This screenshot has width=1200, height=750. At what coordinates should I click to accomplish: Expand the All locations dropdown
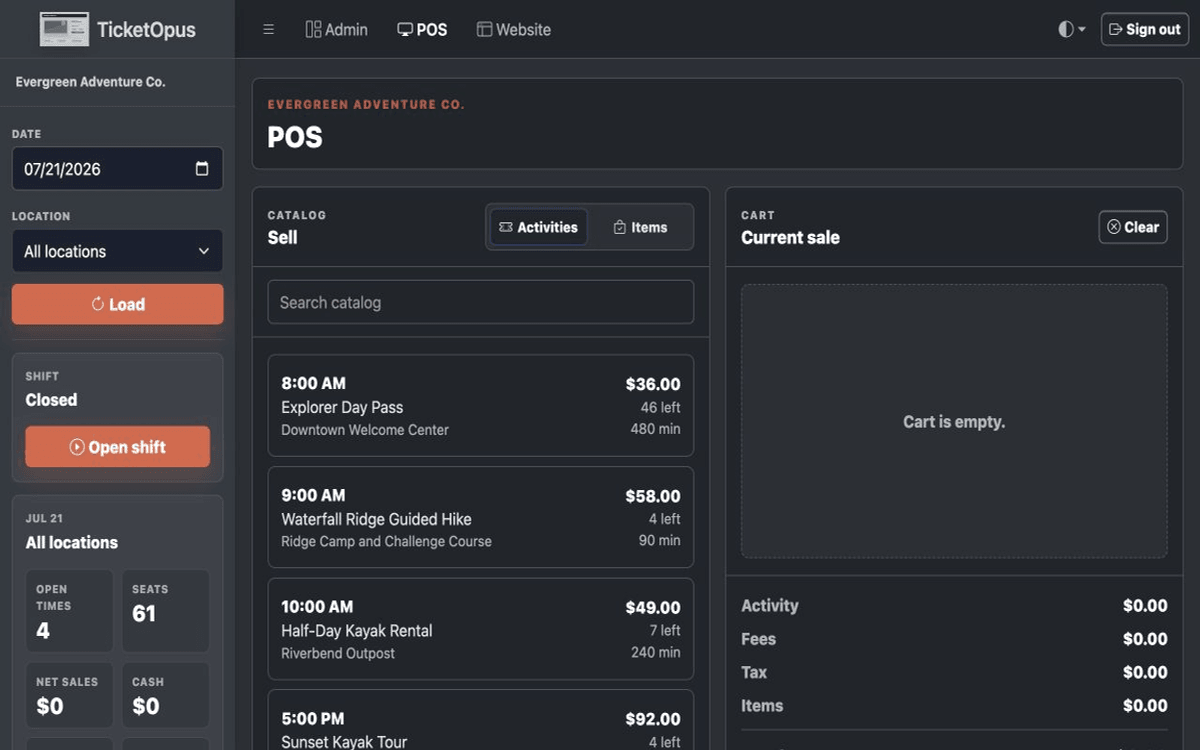[x=117, y=251]
